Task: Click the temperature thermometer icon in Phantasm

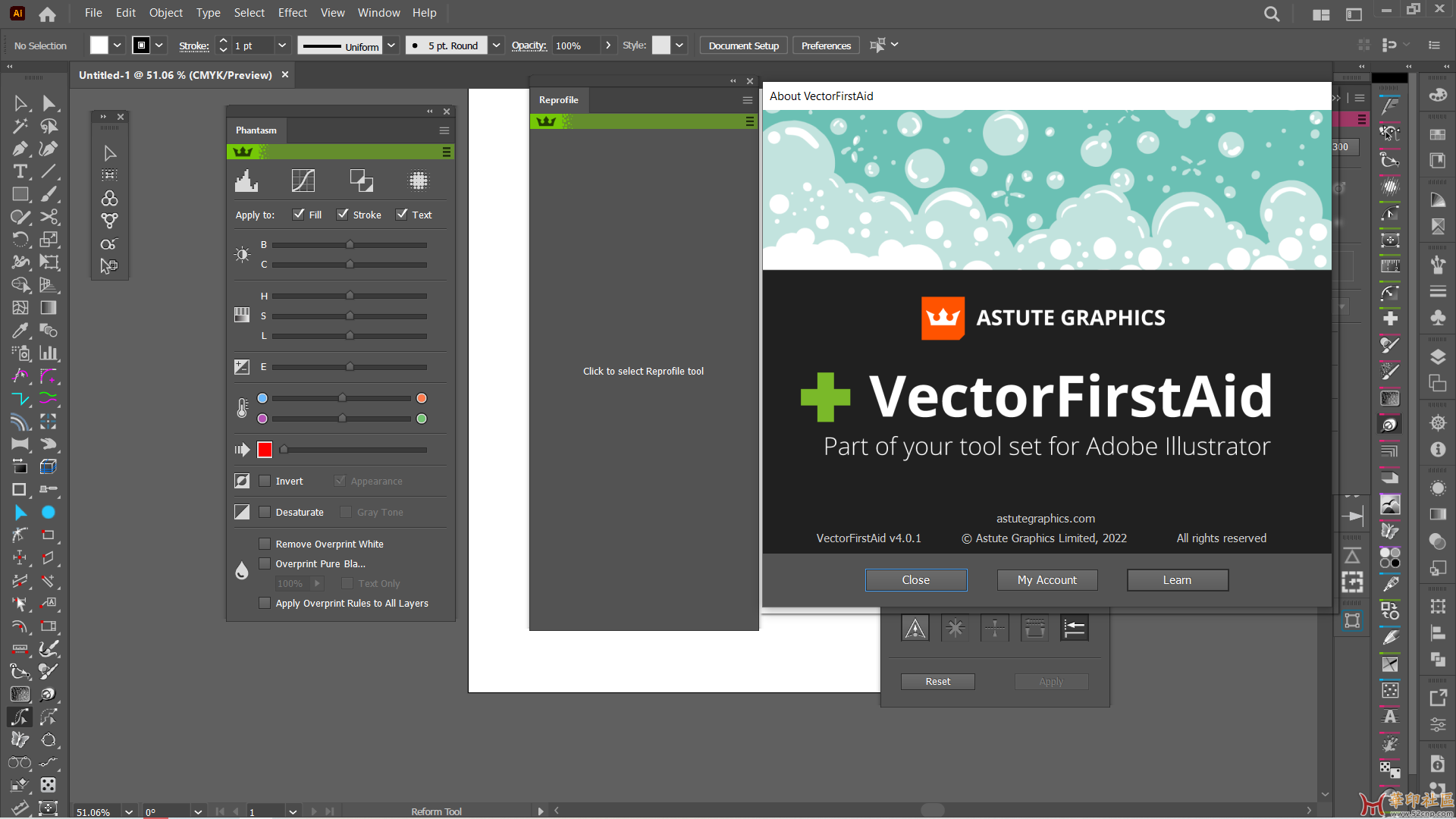Action: (x=242, y=408)
